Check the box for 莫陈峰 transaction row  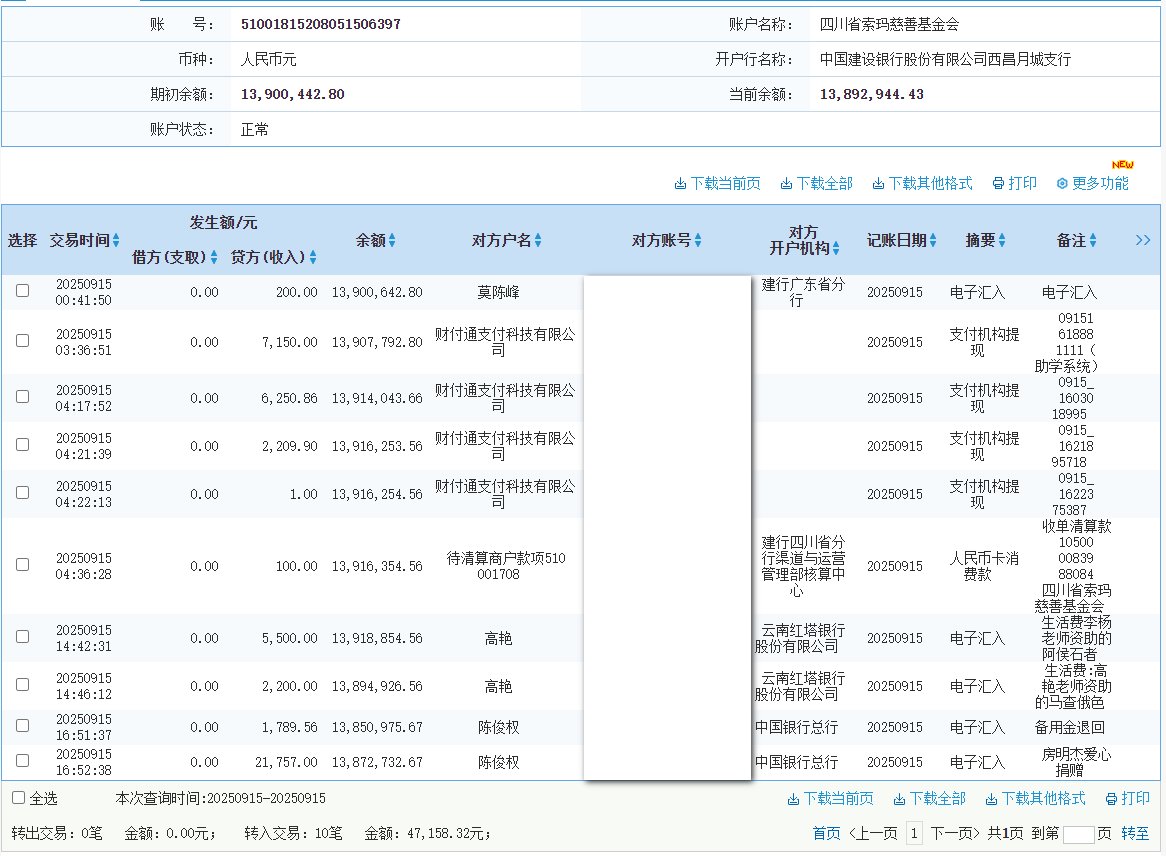pyautogui.click(x=22, y=291)
